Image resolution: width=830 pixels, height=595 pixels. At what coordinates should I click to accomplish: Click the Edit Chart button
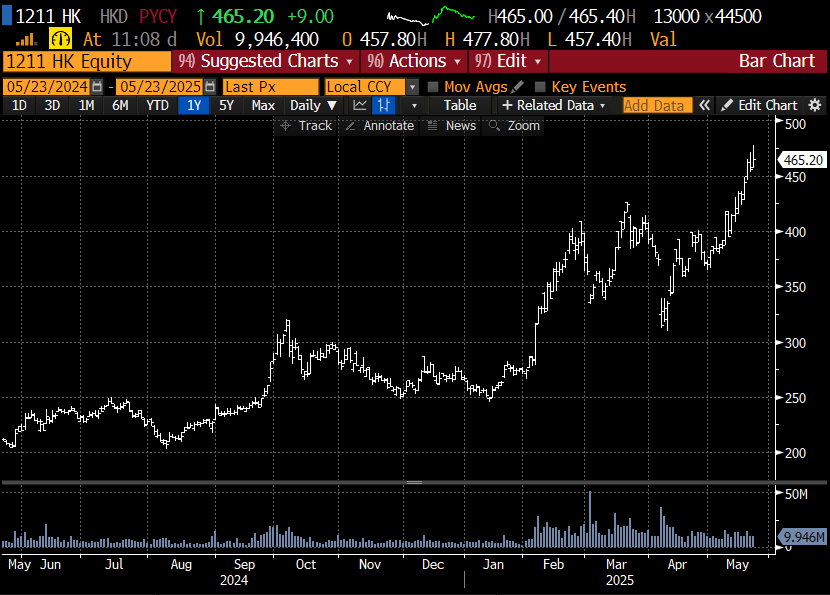(759, 105)
